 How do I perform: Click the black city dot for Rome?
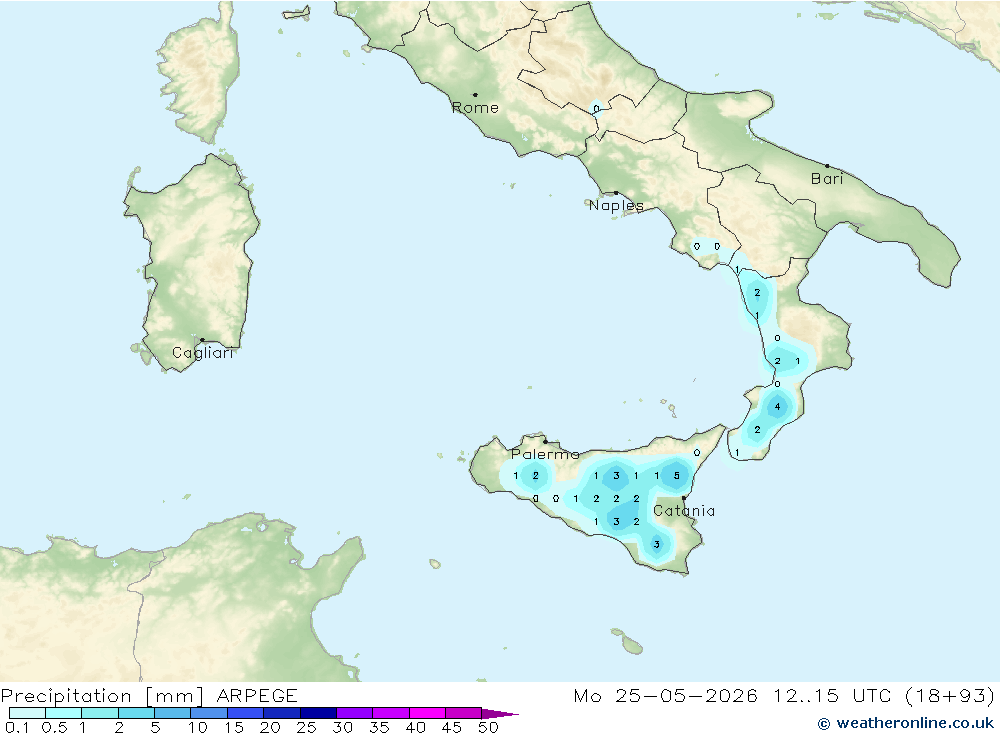(475, 95)
